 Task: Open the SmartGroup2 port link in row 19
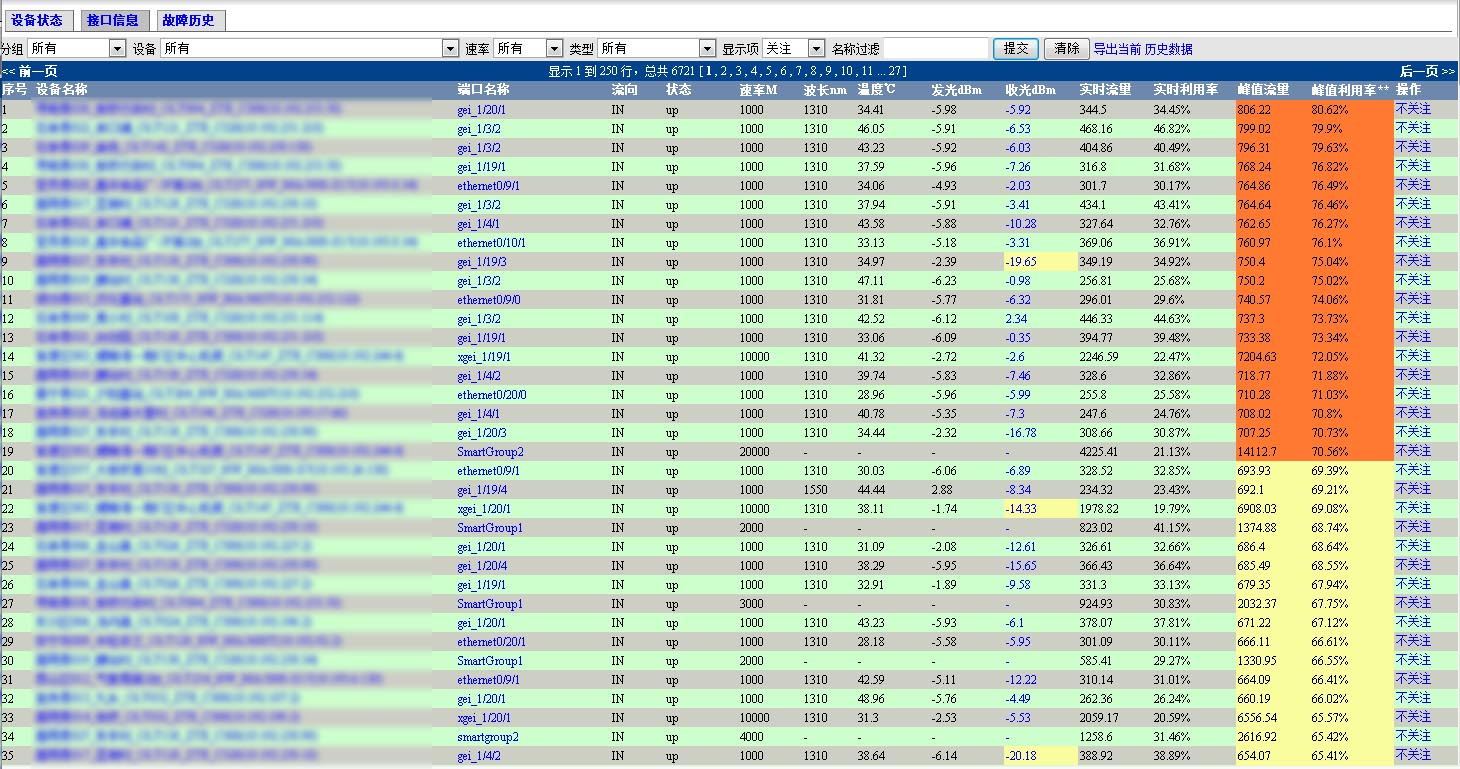coord(490,452)
